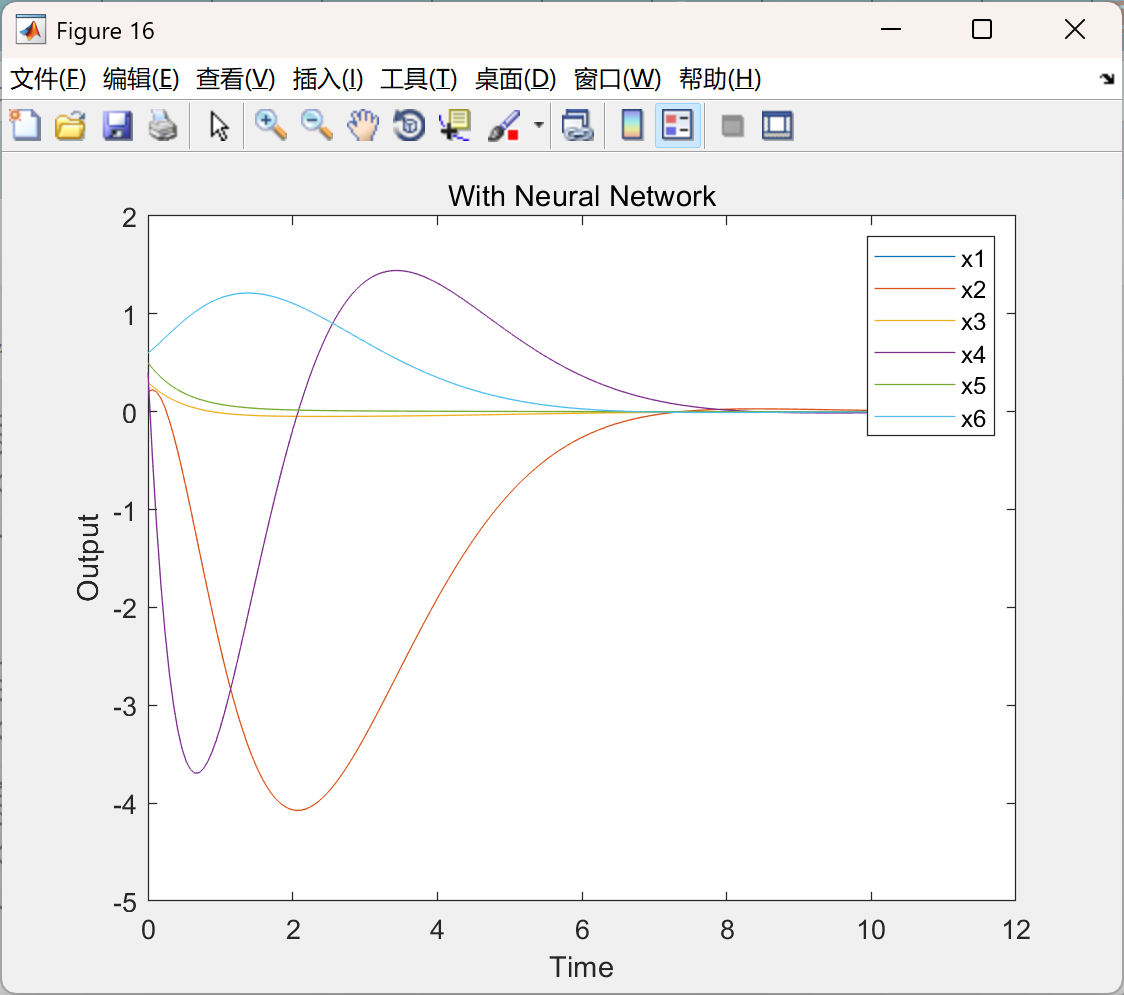Minimize the Figure 16 window

(x=890, y=29)
